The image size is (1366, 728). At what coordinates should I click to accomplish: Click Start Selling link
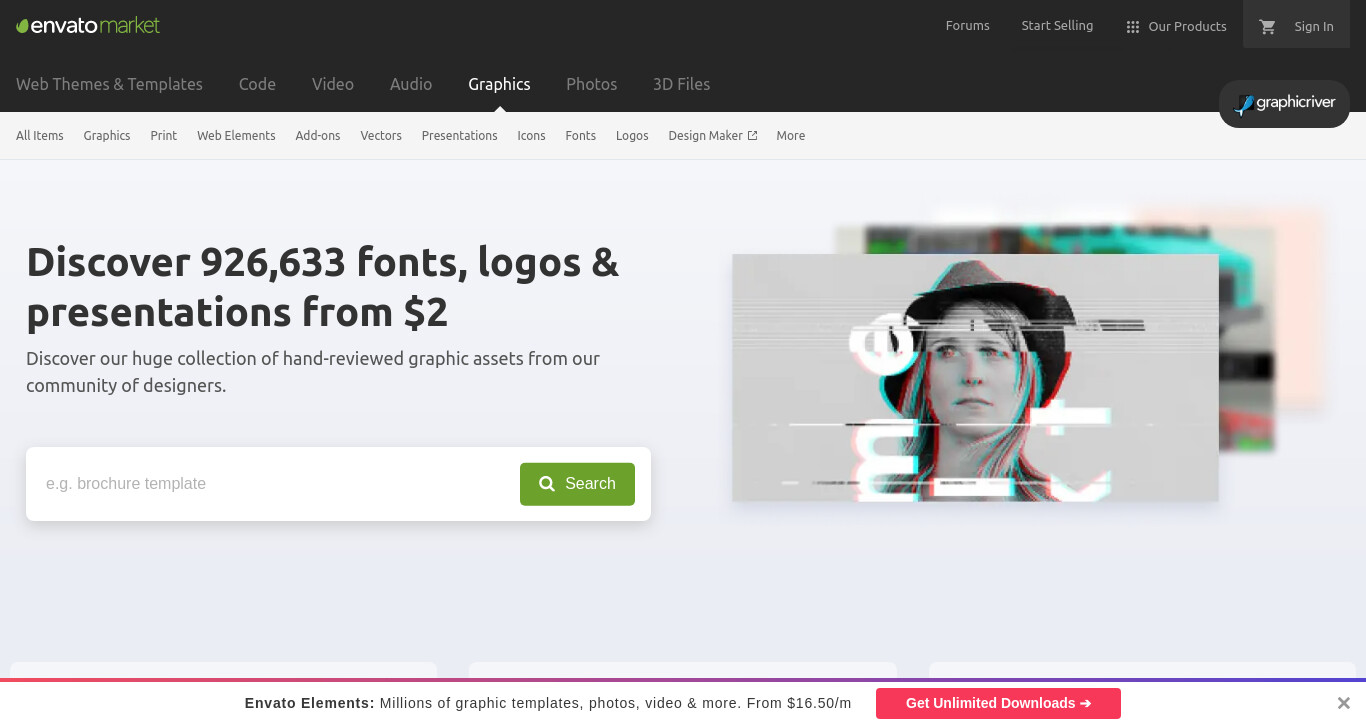[1057, 26]
